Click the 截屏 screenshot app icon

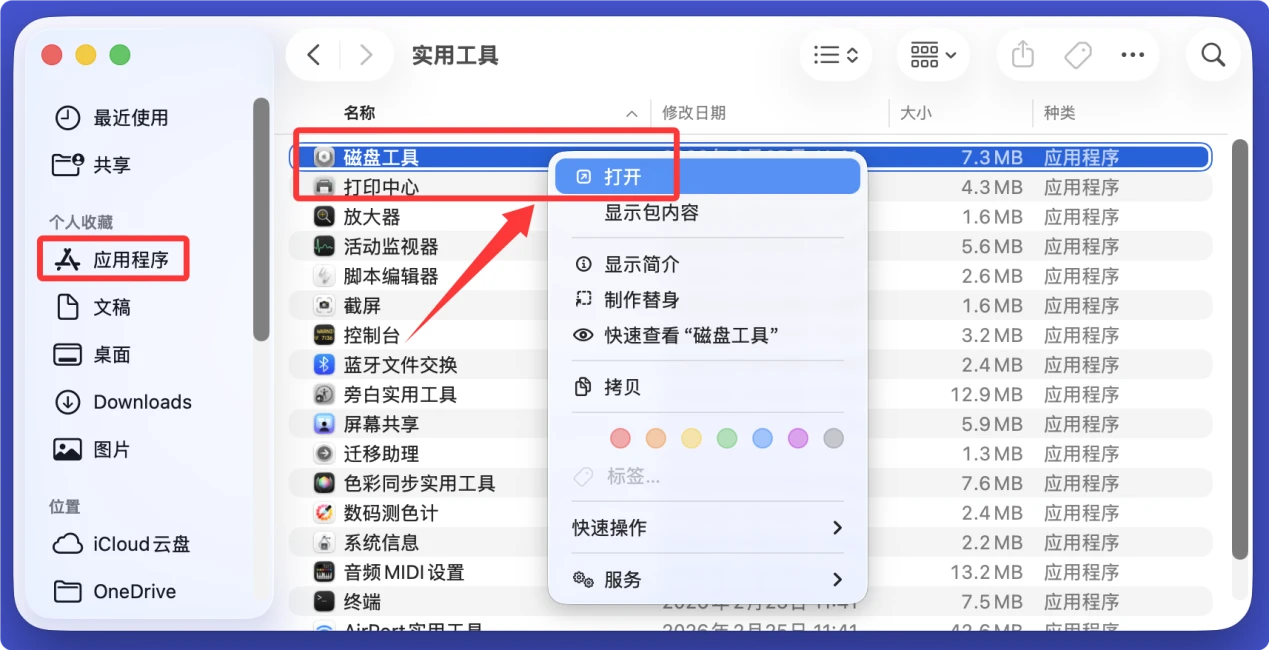tap(324, 305)
